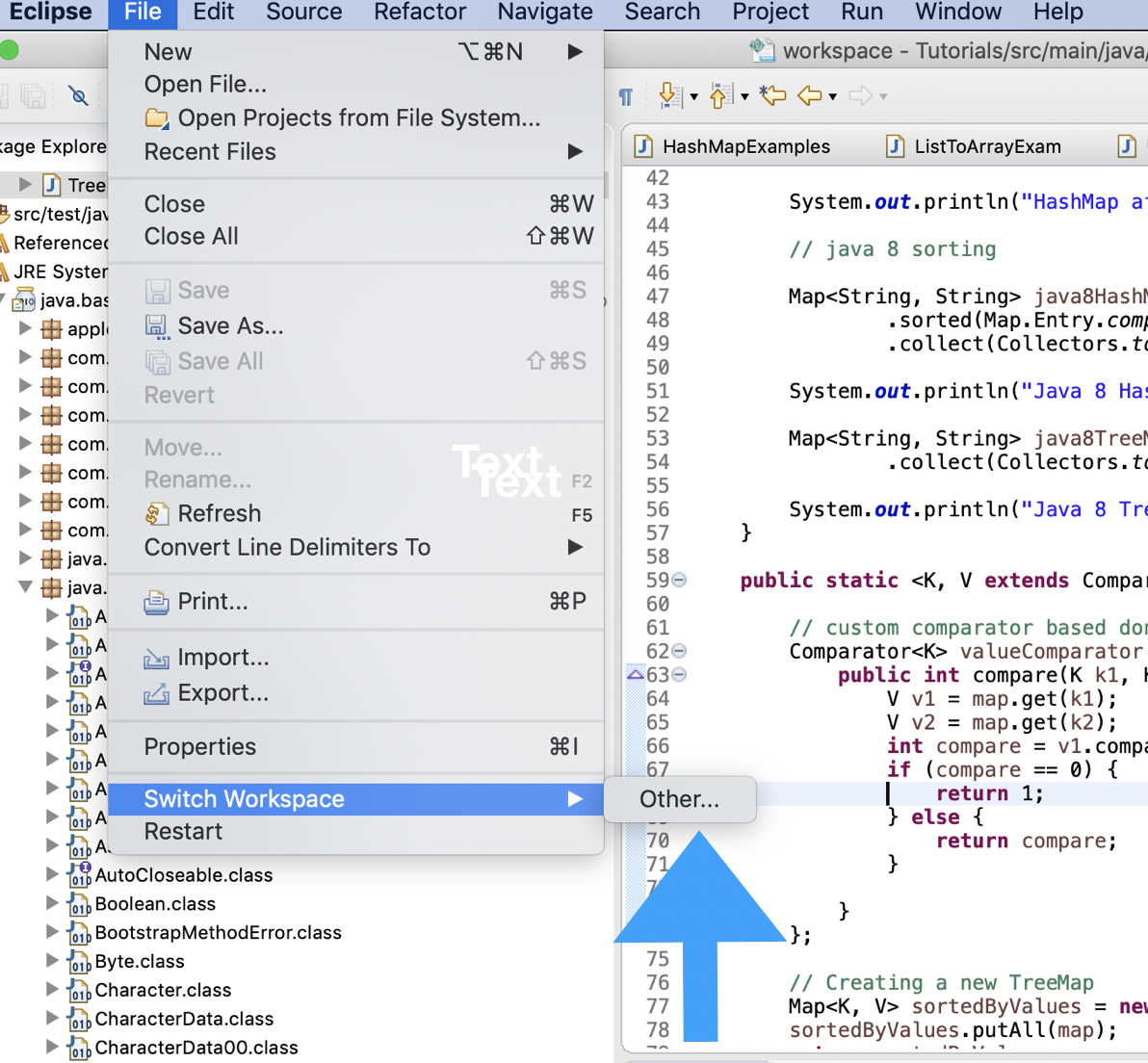Click folder icon beside Open Projects from File System
1148x1063 pixels.
pos(156,117)
